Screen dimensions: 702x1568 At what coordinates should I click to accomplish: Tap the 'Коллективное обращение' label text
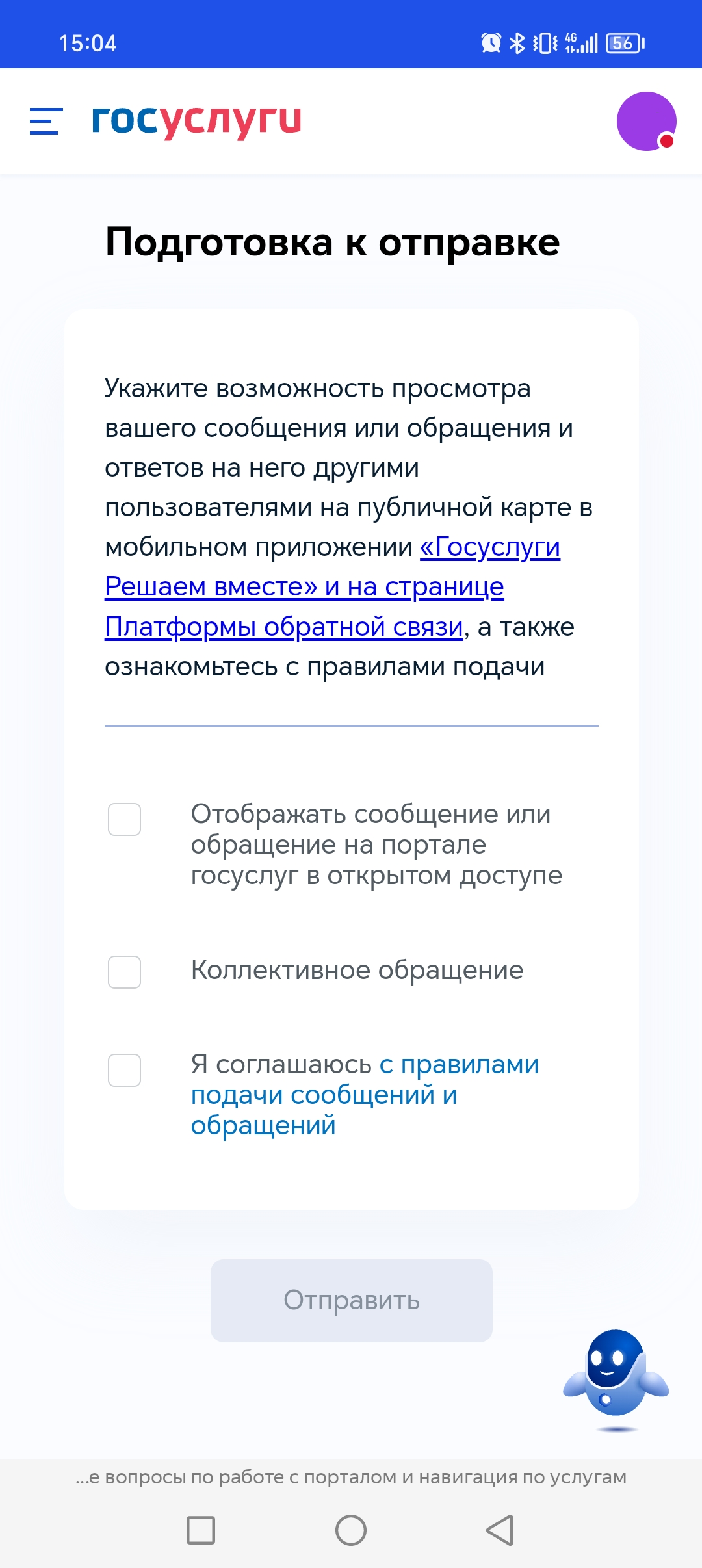[357, 970]
